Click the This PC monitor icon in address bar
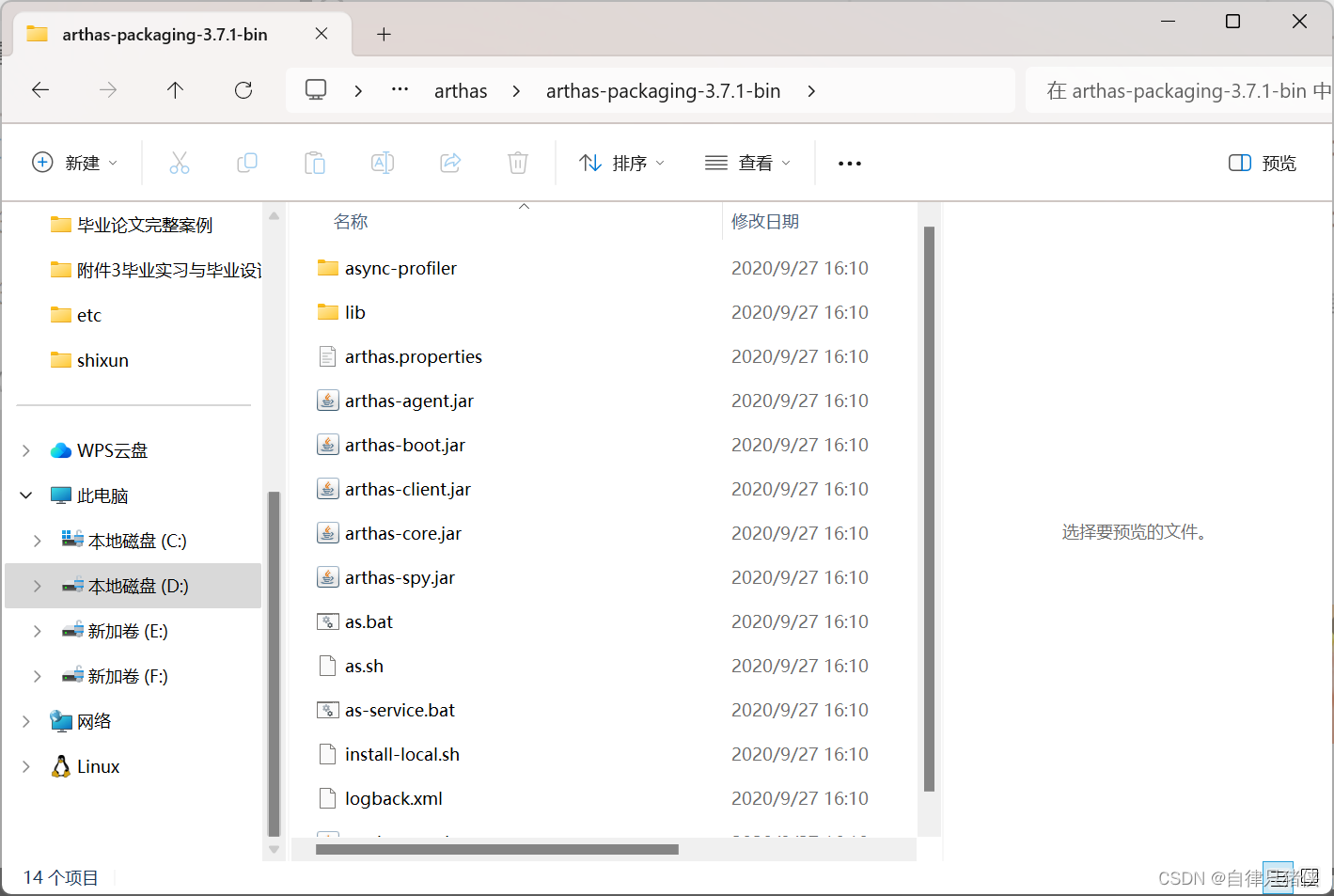1334x896 pixels. click(316, 90)
